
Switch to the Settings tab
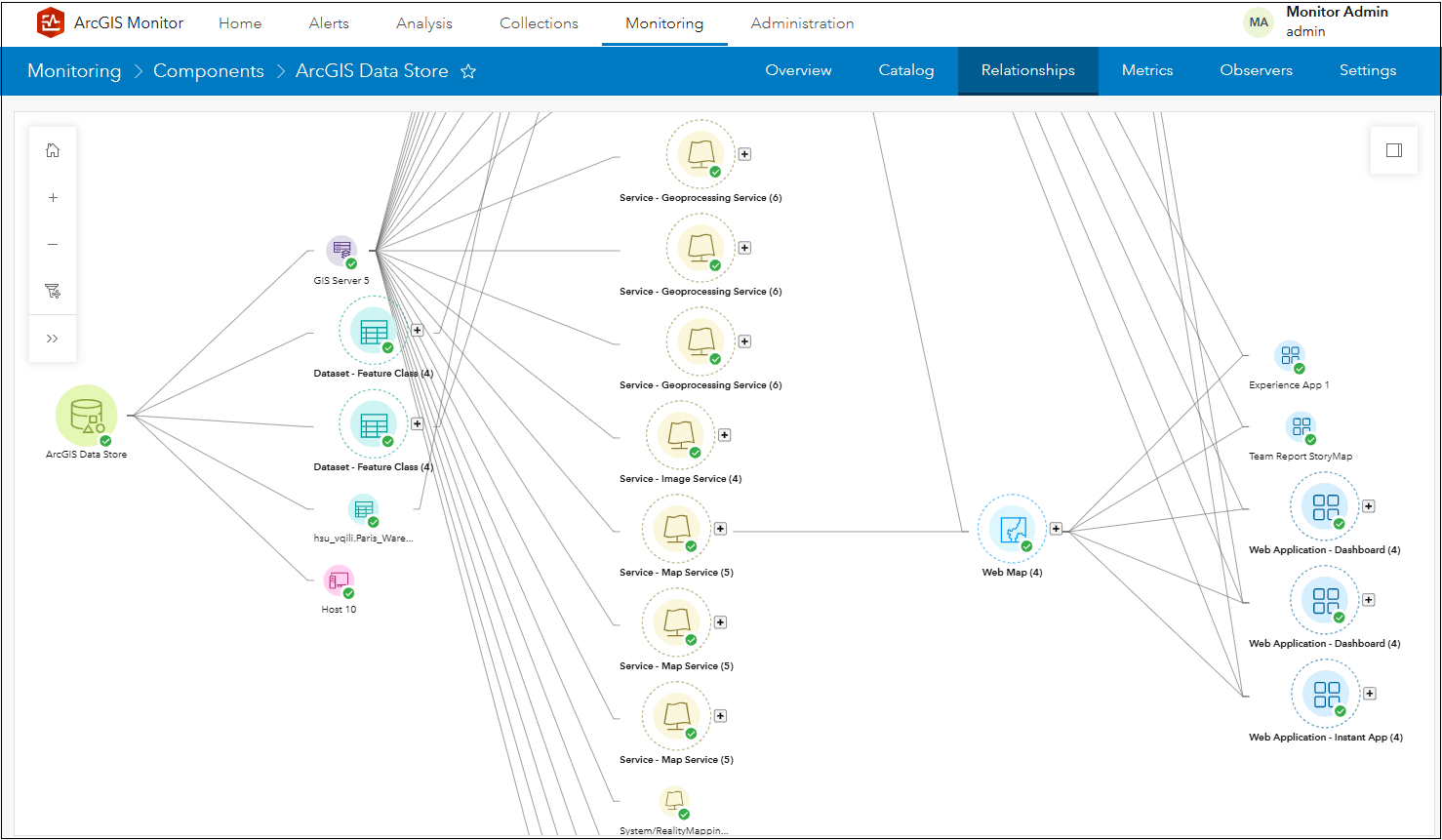point(1368,70)
